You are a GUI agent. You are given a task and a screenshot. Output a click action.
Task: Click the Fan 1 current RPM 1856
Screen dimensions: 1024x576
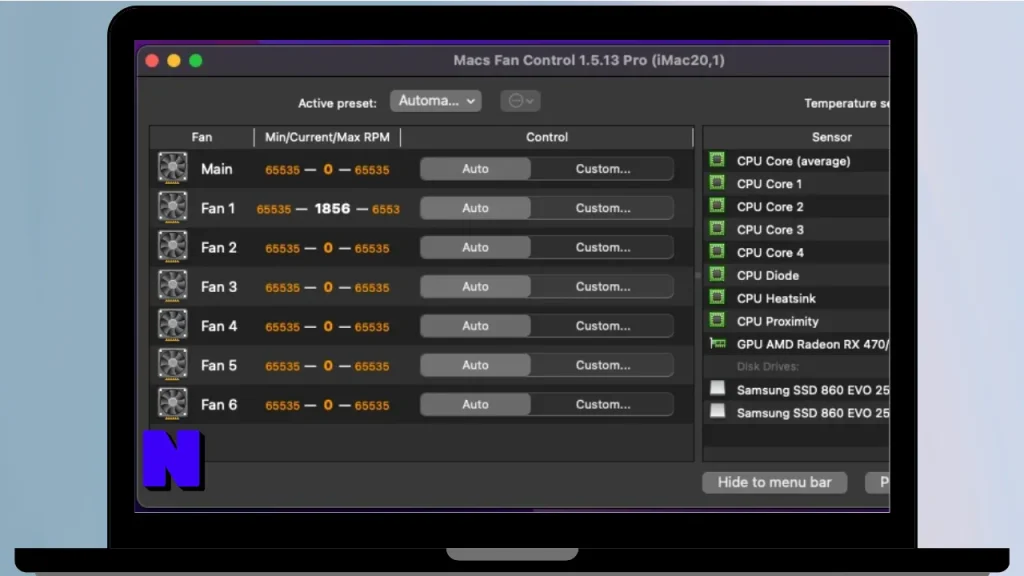(332, 208)
